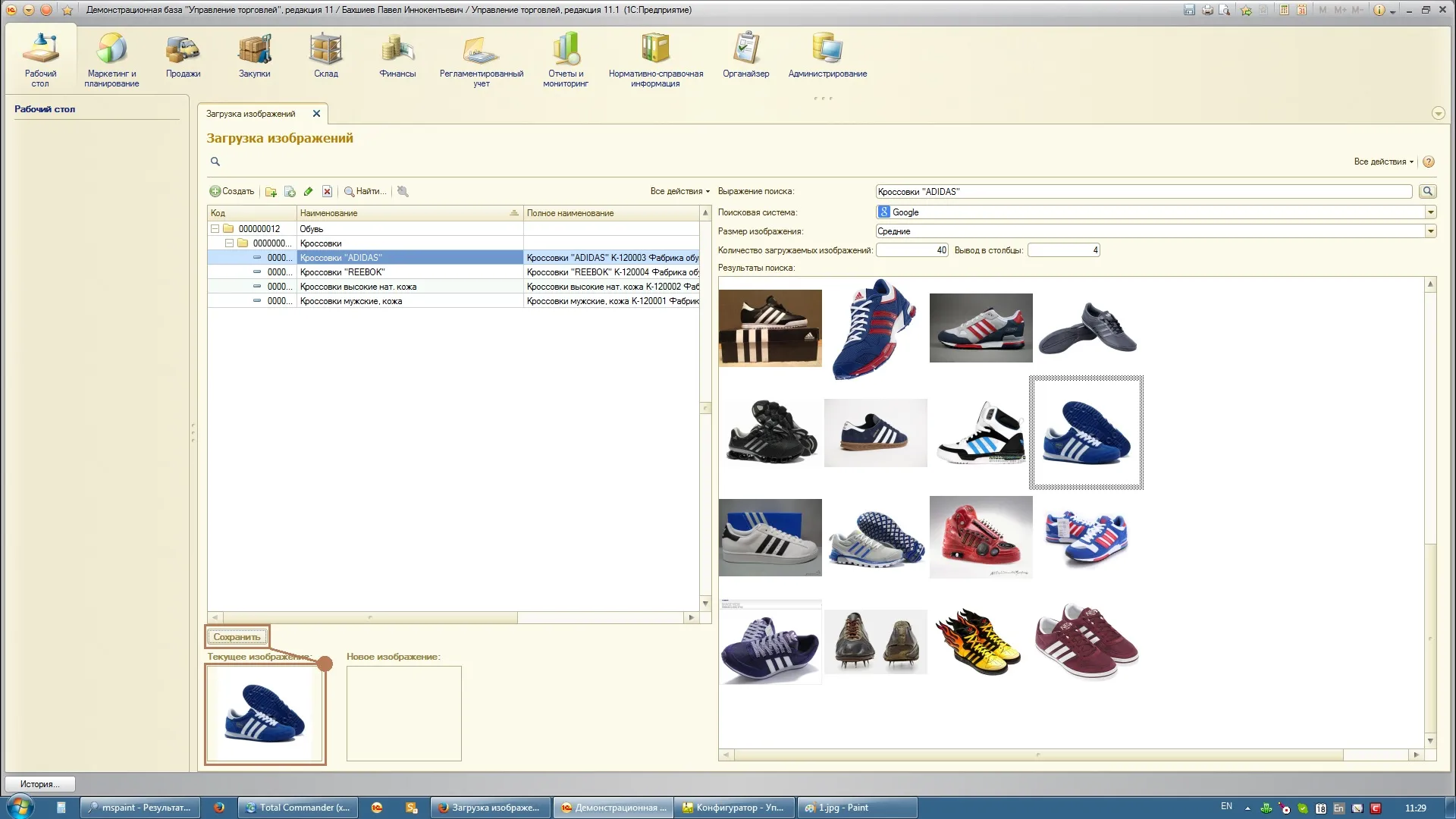Click the copy item icon in list toolbar
The width and height of the screenshot is (1456, 819).
pos(290,192)
